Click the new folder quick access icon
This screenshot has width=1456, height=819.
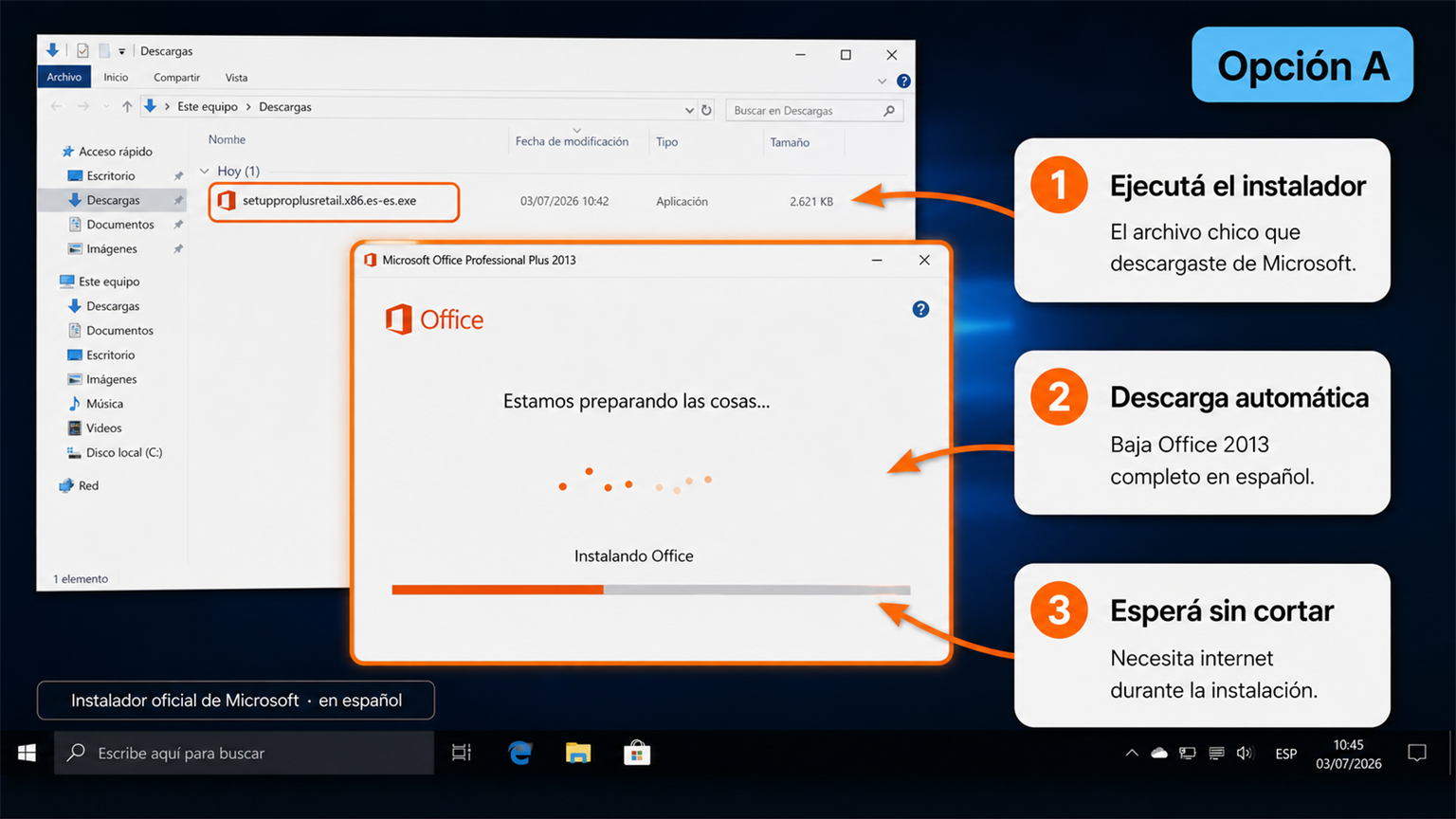tap(104, 51)
